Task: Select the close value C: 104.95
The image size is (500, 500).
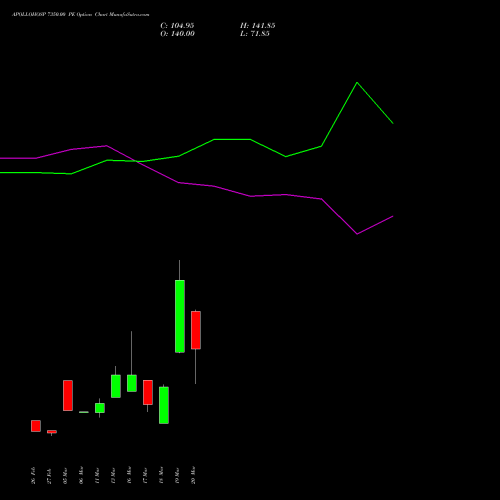Action: pyautogui.click(x=177, y=26)
